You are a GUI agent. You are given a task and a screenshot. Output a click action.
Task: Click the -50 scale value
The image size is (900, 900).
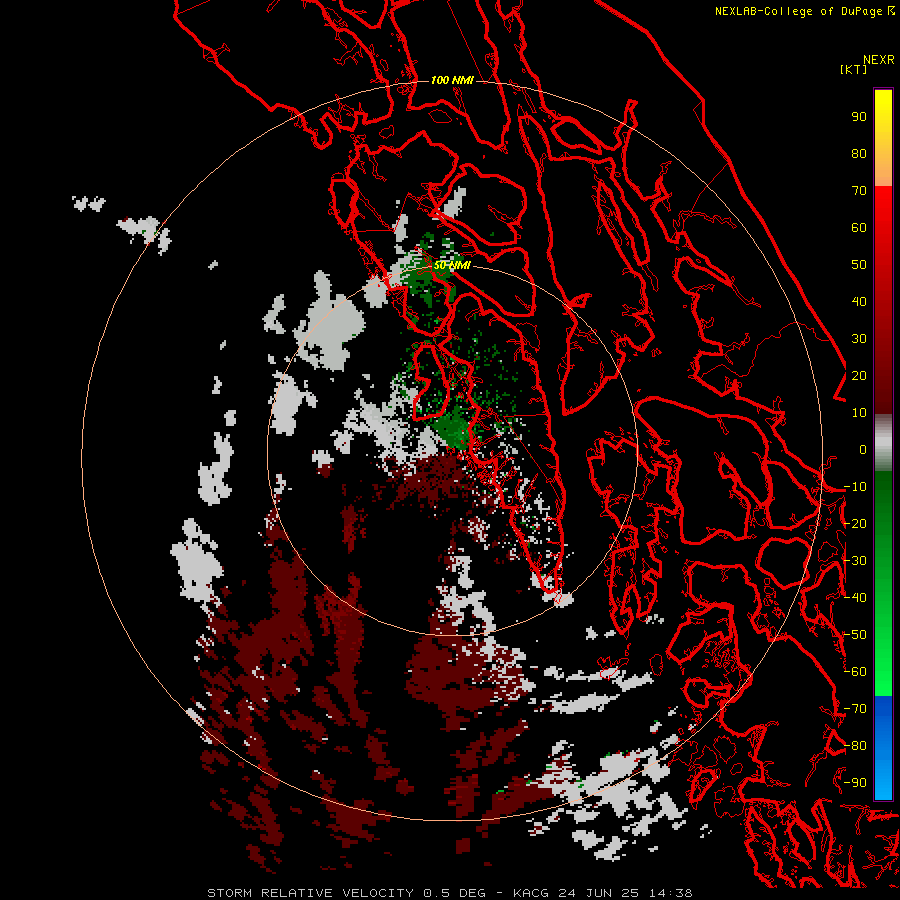tap(855, 635)
